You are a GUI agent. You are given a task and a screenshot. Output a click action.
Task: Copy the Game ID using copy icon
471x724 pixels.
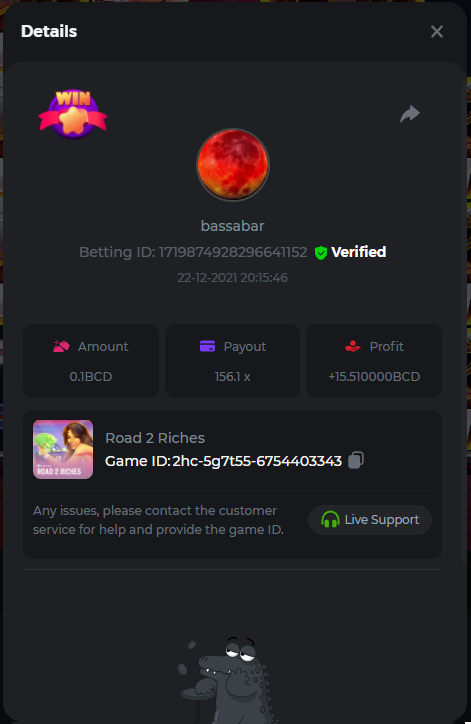356,460
